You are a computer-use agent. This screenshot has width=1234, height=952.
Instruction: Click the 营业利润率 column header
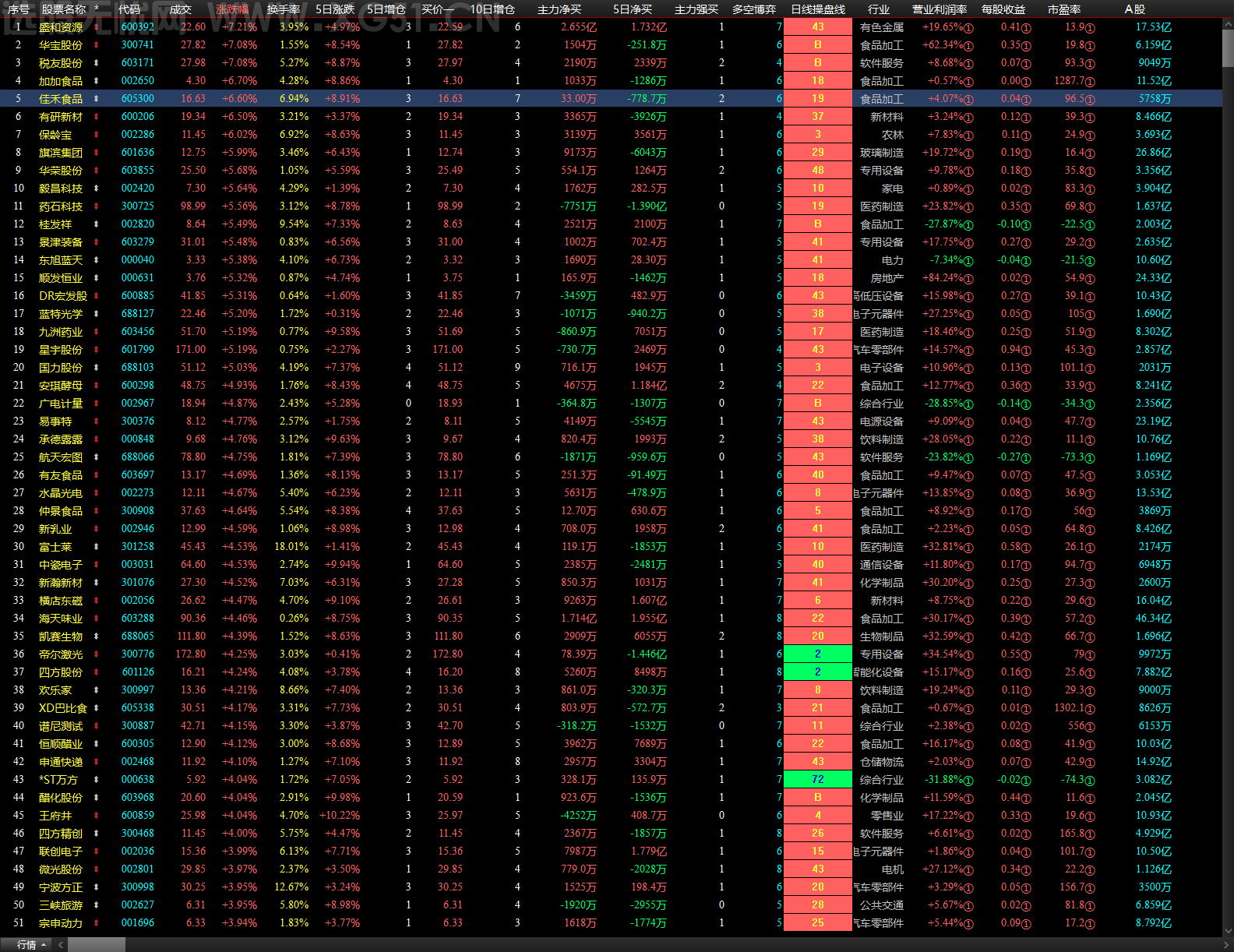pyautogui.click(x=940, y=9)
